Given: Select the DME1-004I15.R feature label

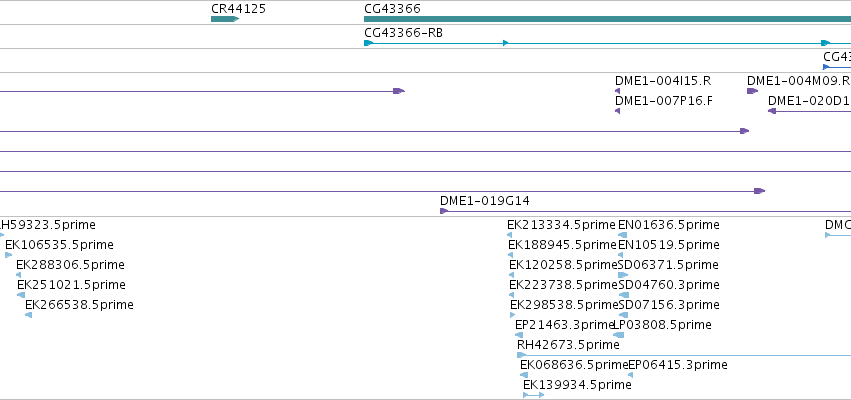Looking at the screenshot, I should (x=663, y=81).
